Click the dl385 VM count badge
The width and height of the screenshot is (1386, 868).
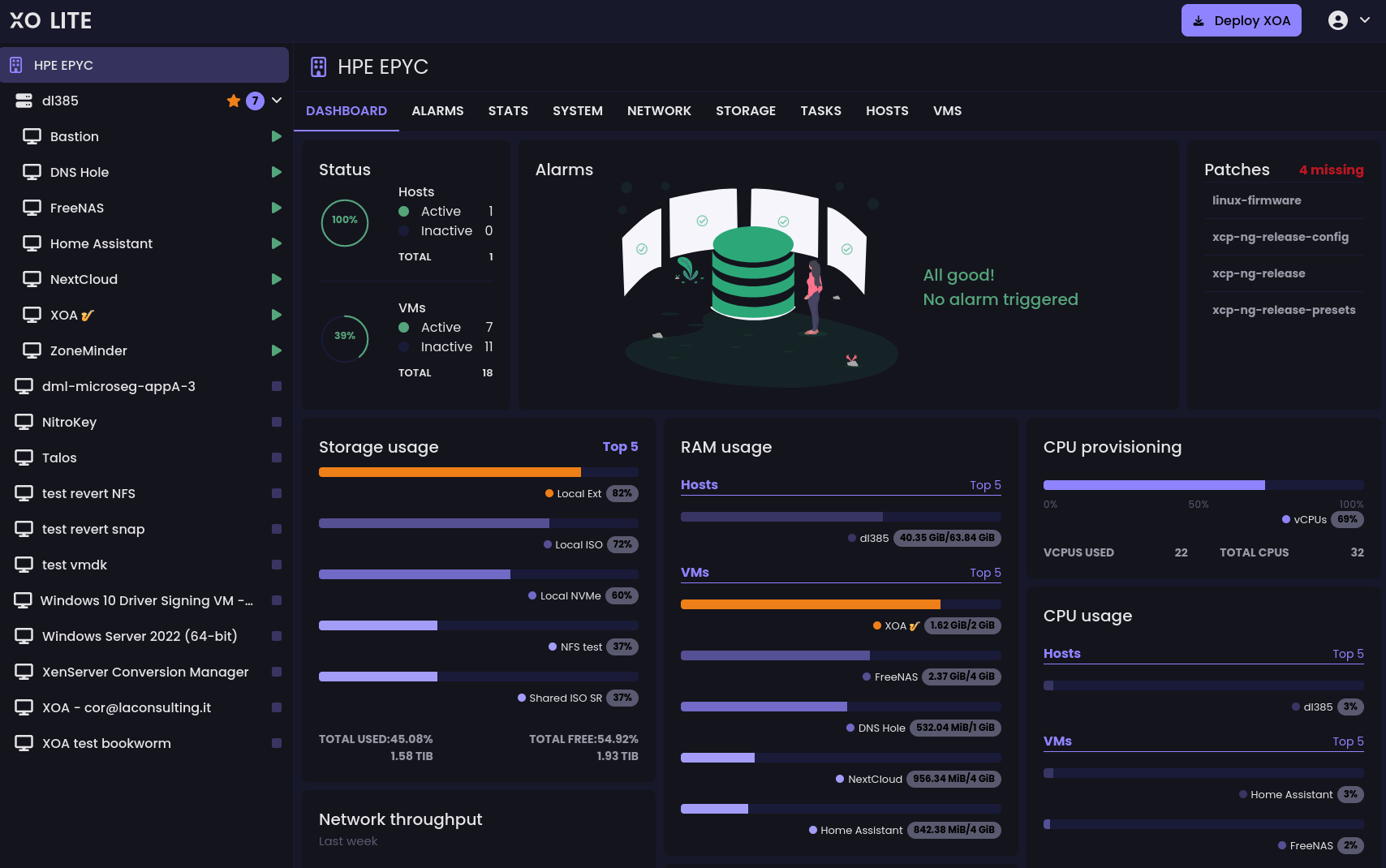coord(255,101)
